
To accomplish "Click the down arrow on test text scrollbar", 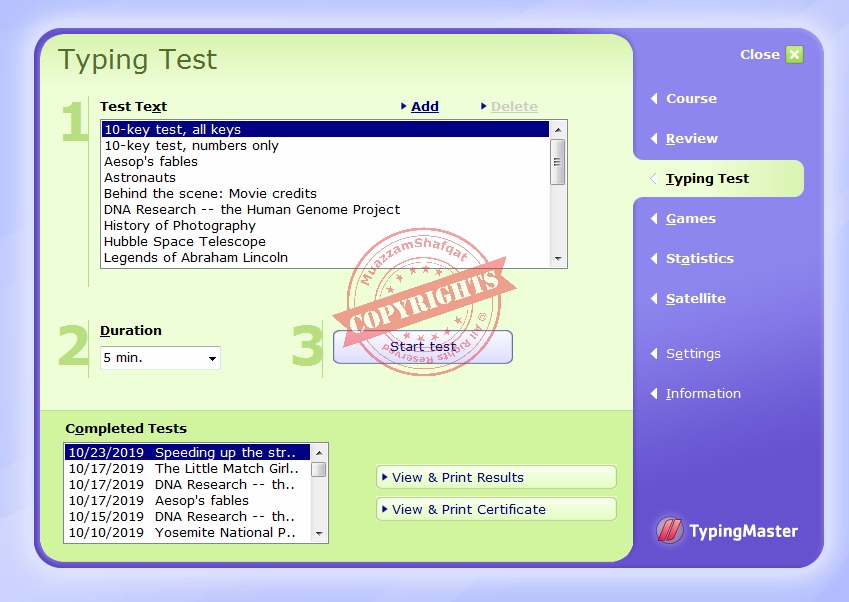I will [x=559, y=257].
